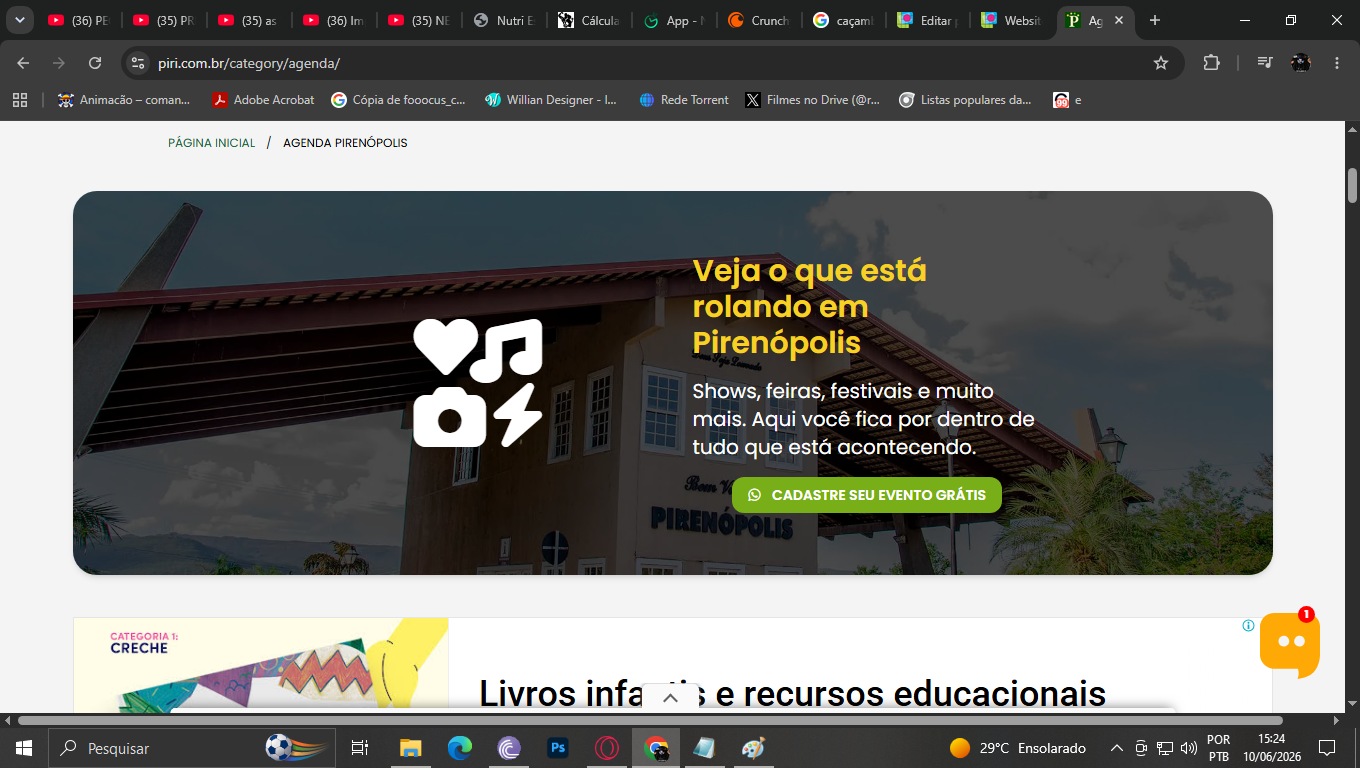Open the weather widget 29°C Ensolarado
The image size is (1360, 768).
click(x=1018, y=748)
